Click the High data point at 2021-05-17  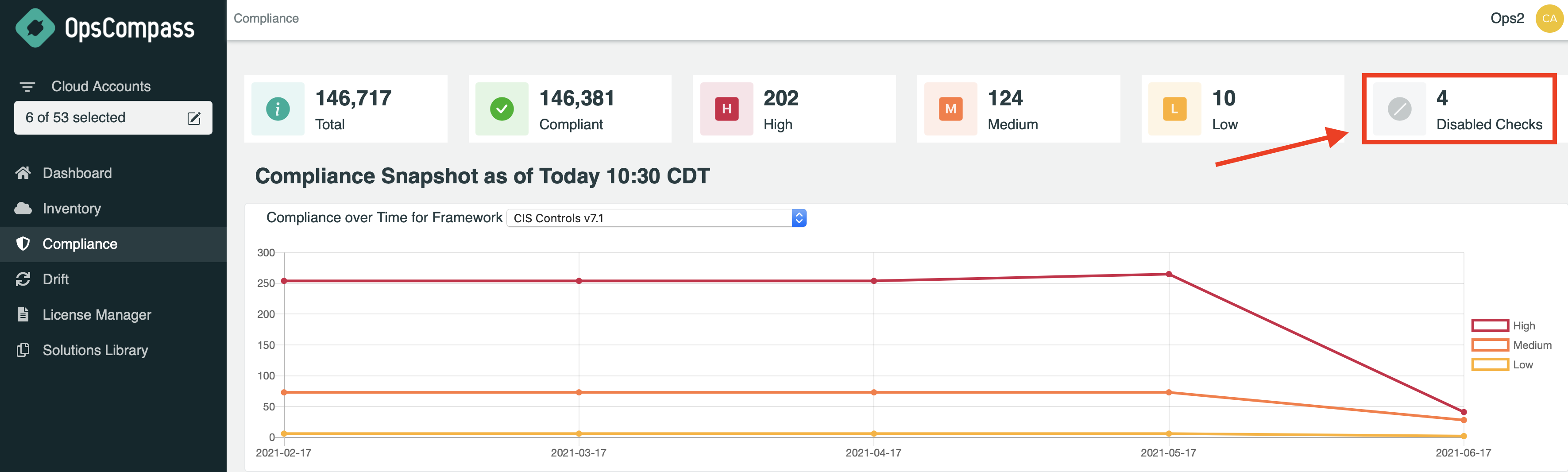[x=1169, y=274]
